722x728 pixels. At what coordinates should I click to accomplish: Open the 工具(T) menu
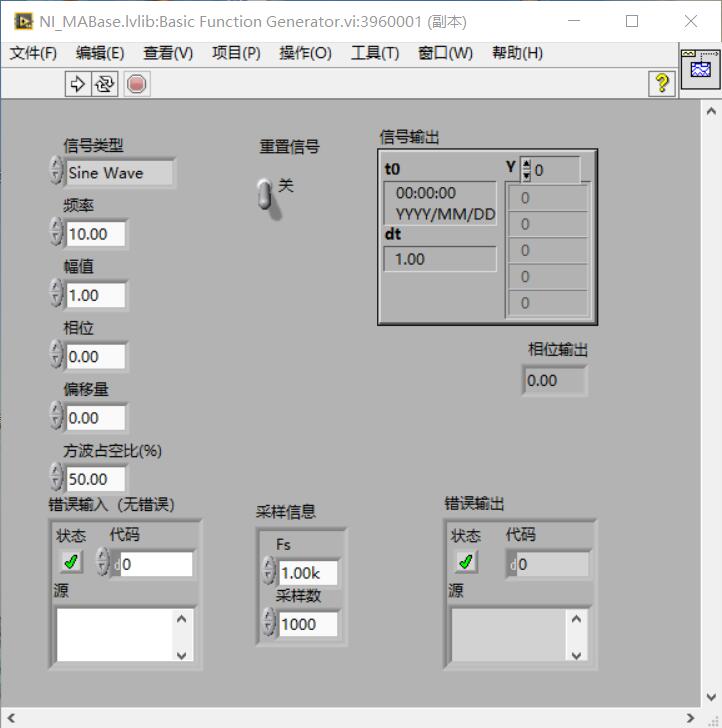click(x=375, y=53)
